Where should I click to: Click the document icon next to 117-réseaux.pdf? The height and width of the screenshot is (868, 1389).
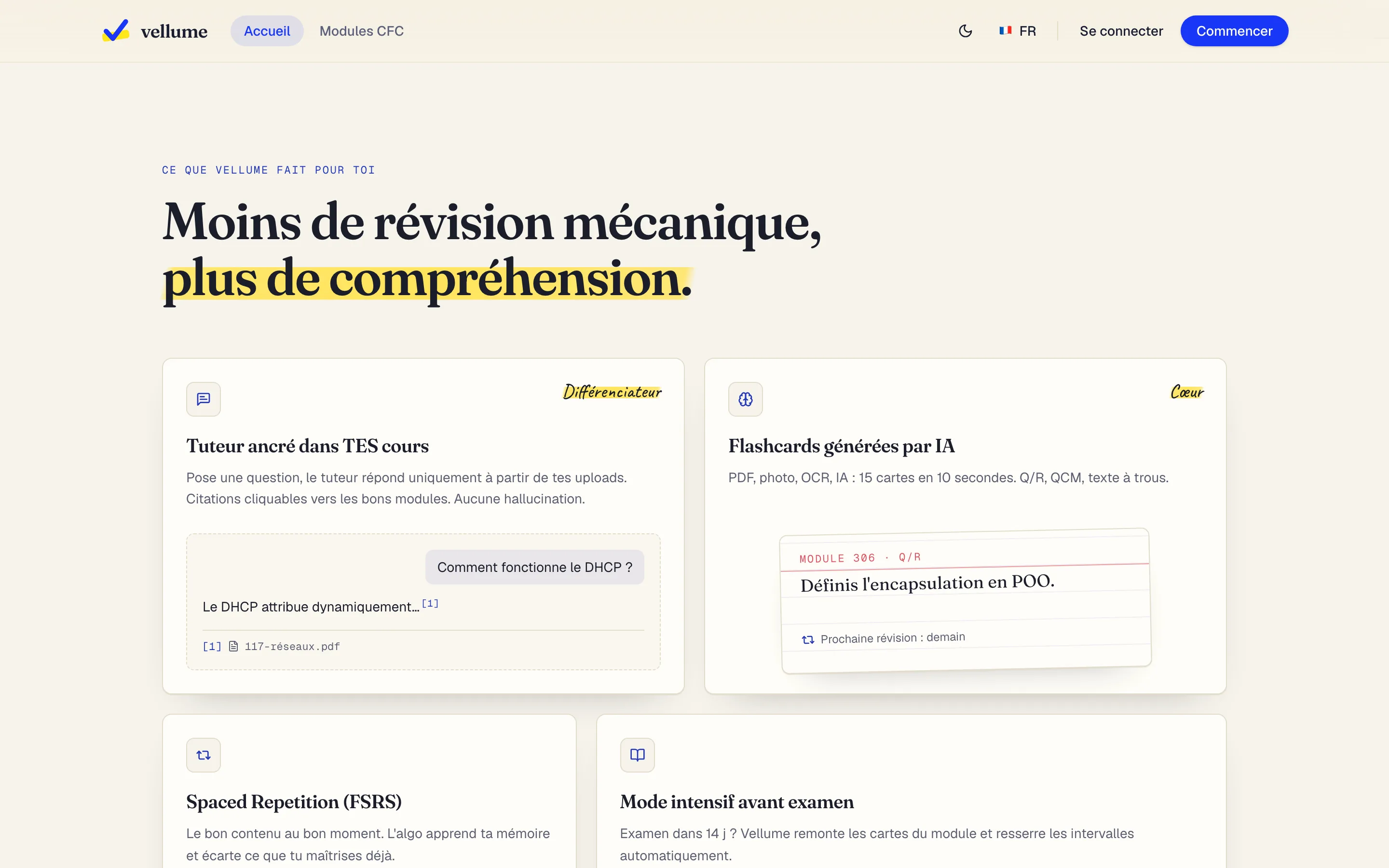click(x=233, y=646)
